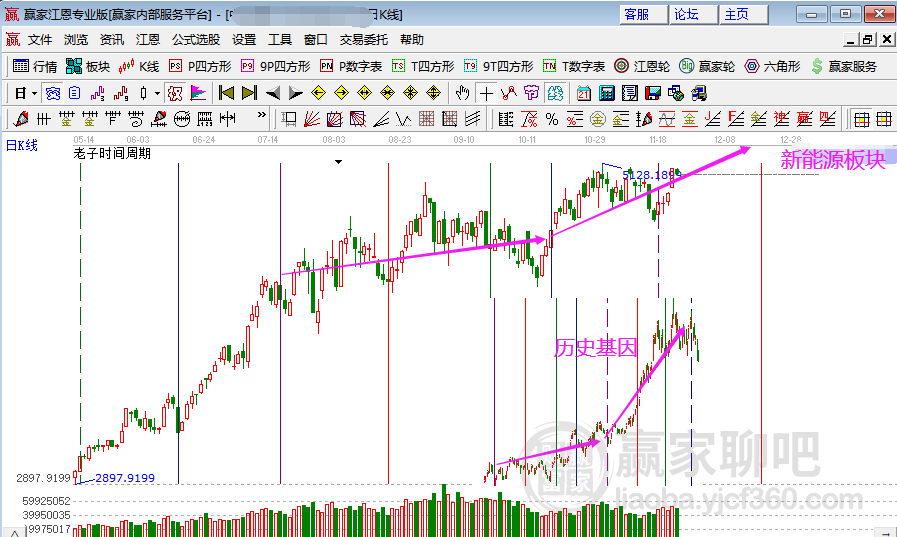Select the red 神 angle line tool
Viewport: 897px width, 537px height.
coord(781,119)
